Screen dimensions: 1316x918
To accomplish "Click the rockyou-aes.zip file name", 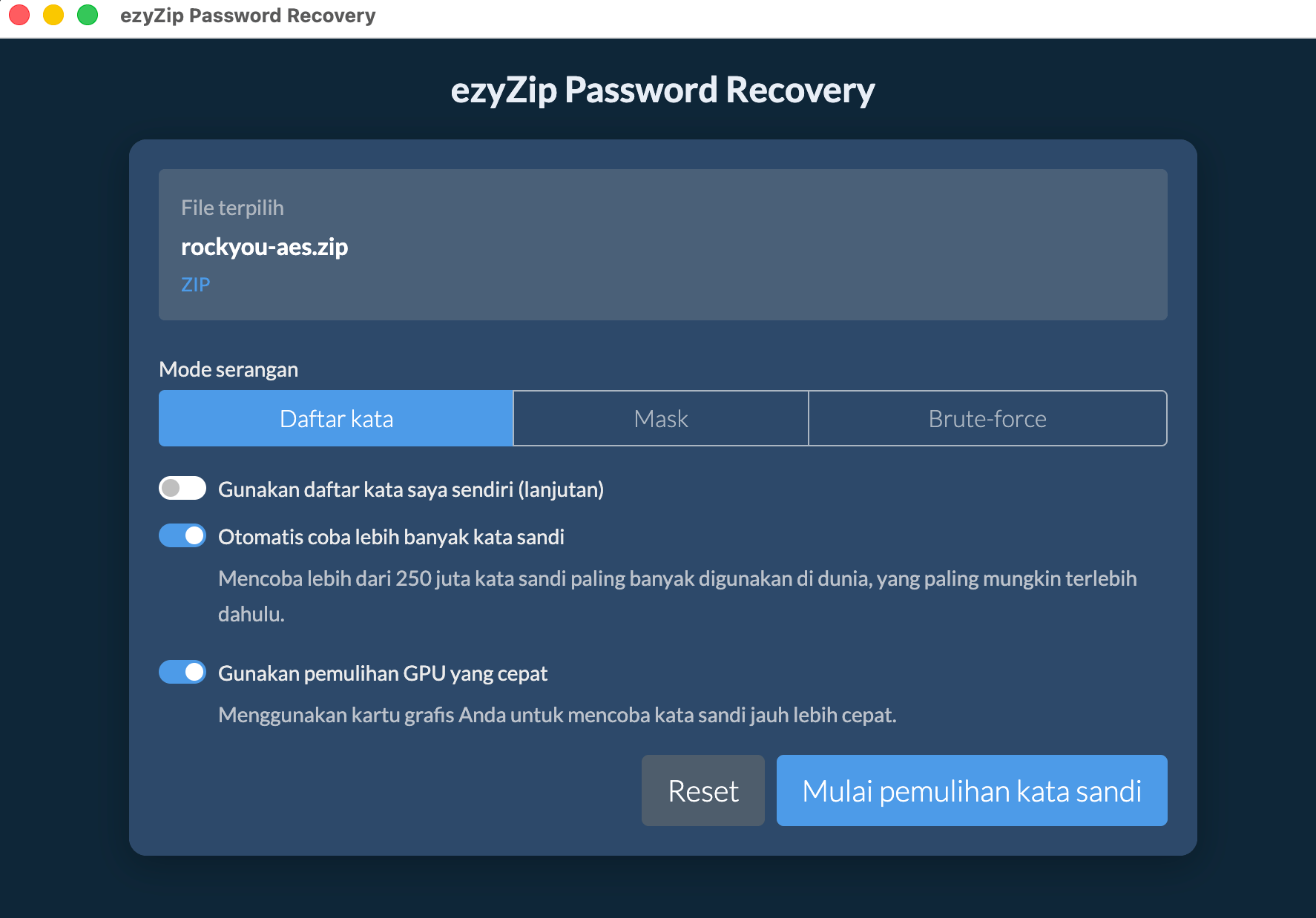I will (264, 247).
